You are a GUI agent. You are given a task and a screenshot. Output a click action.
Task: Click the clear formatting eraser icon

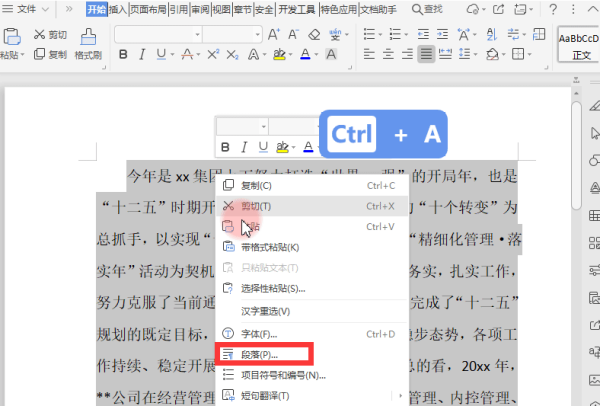point(314,34)
